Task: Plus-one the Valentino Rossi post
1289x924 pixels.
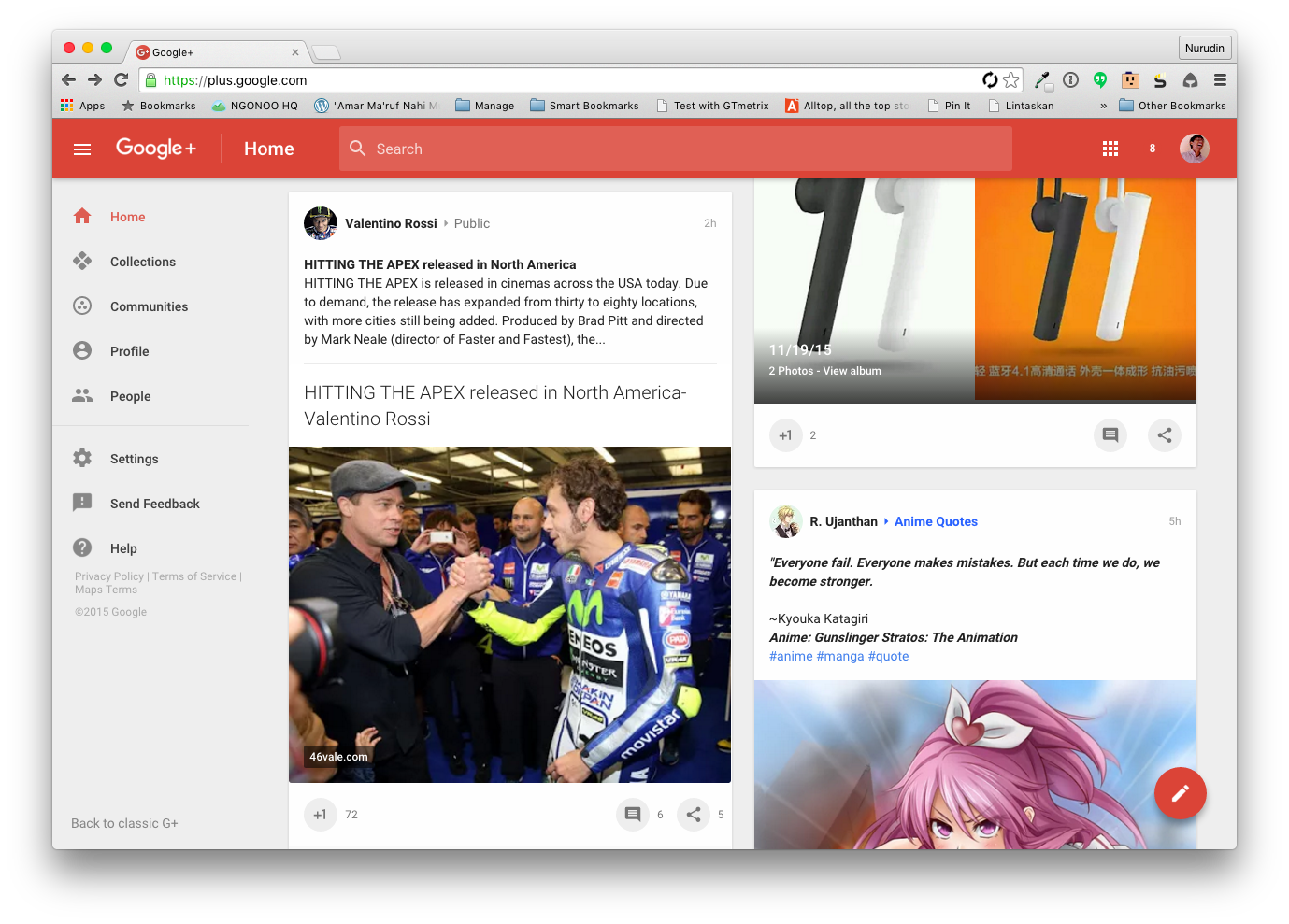Action: pyautogui.click(x=320, y=815)
